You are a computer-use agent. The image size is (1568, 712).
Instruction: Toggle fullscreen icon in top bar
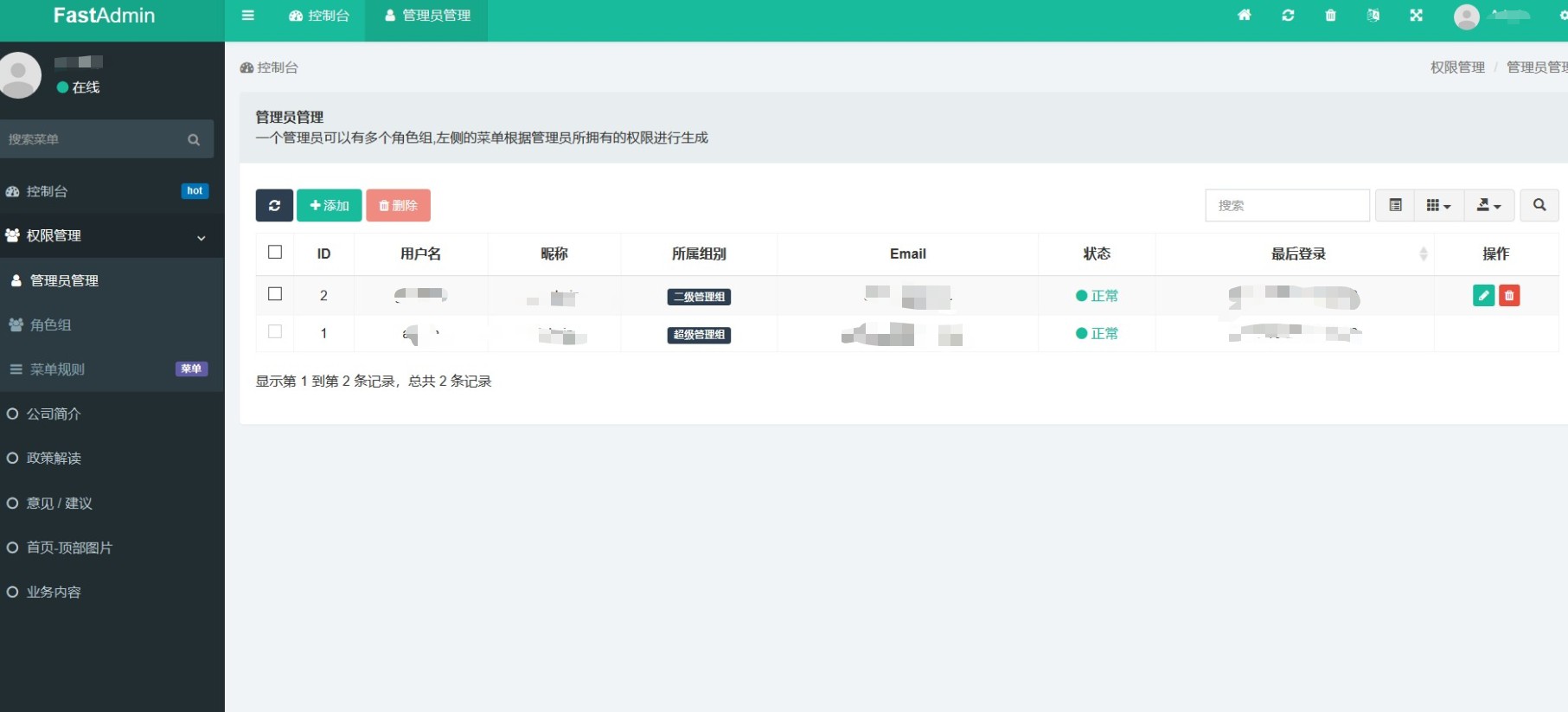point(1416,15)
